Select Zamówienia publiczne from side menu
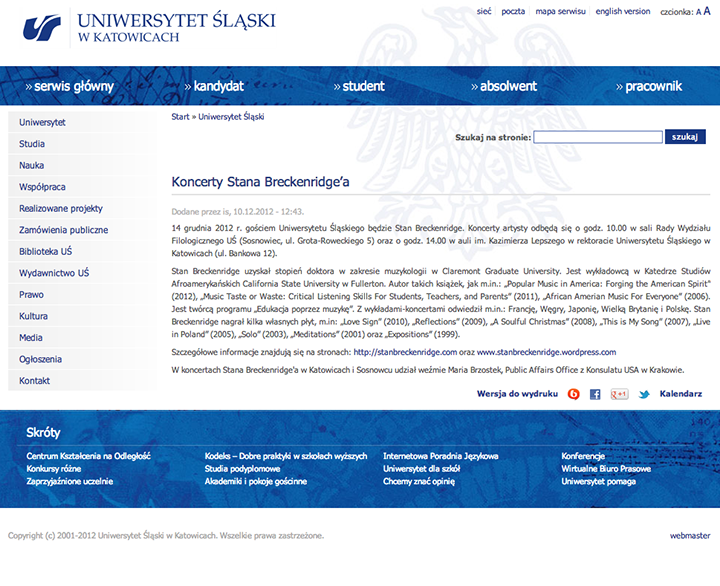Screen dimensions: 720x586 (x=63, y=230)
